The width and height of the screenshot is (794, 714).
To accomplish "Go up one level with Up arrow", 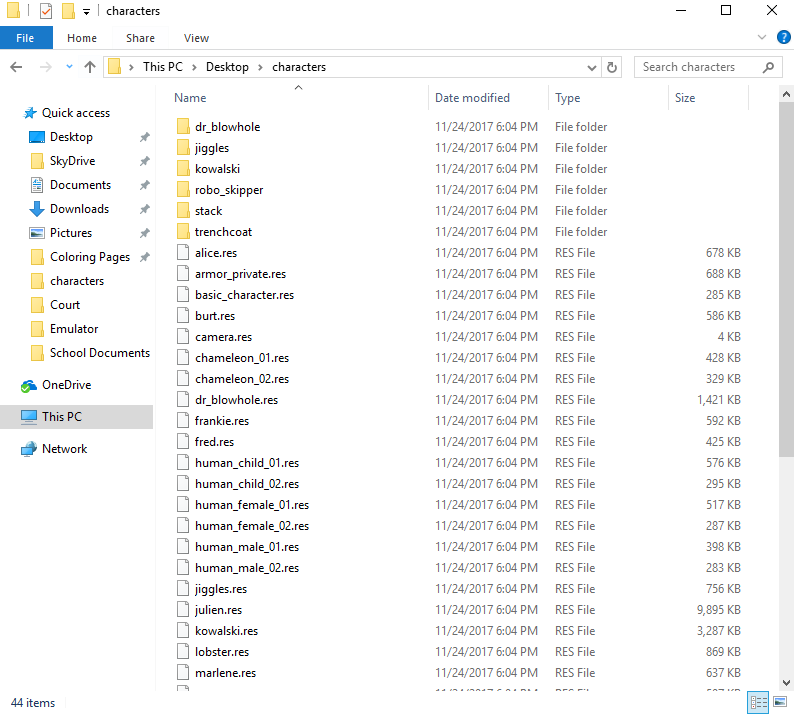I will point(90,67).
